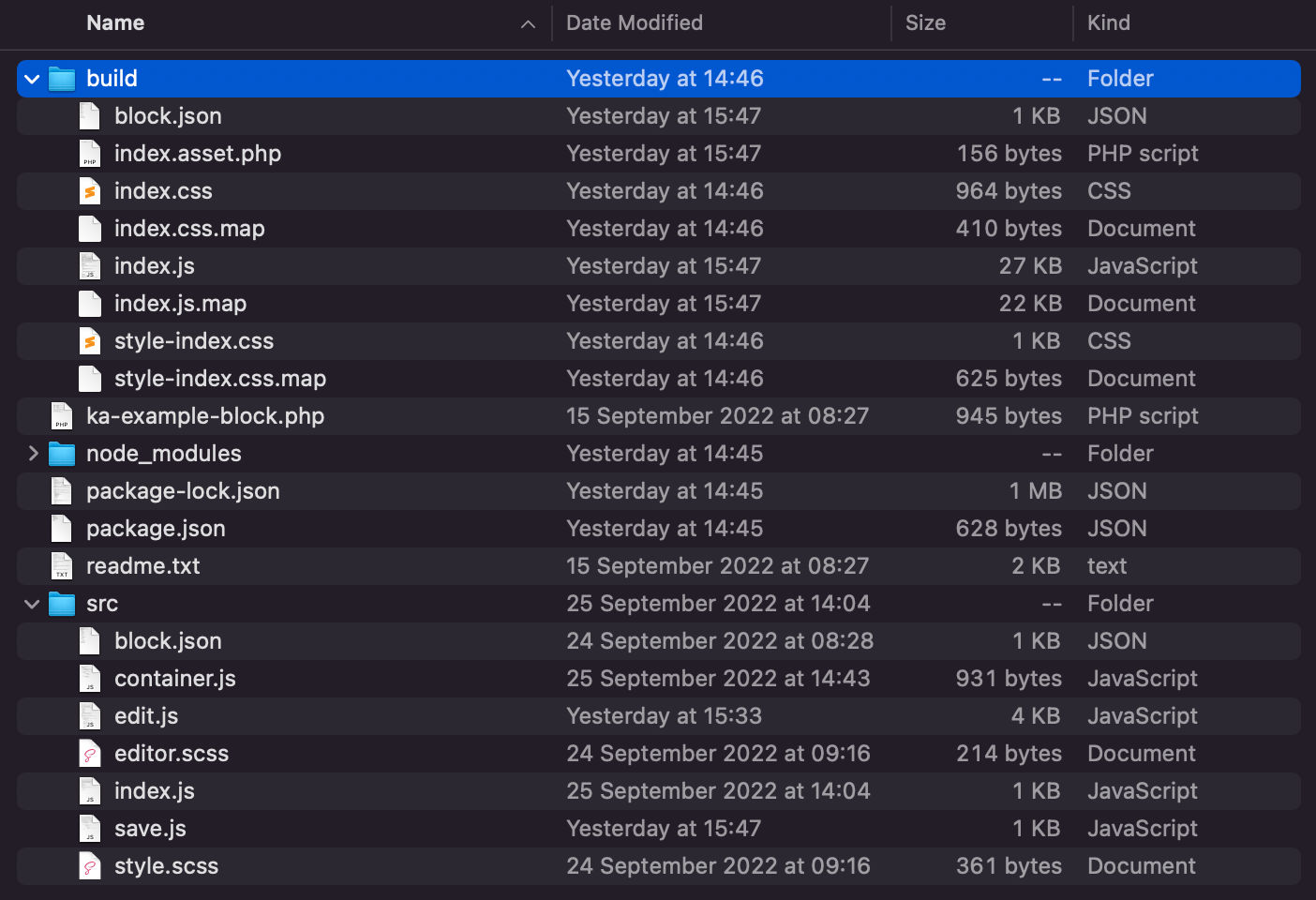1316x900 pixels.
Task: Click the document icon next to index.js.map
Action: (89, 303)
